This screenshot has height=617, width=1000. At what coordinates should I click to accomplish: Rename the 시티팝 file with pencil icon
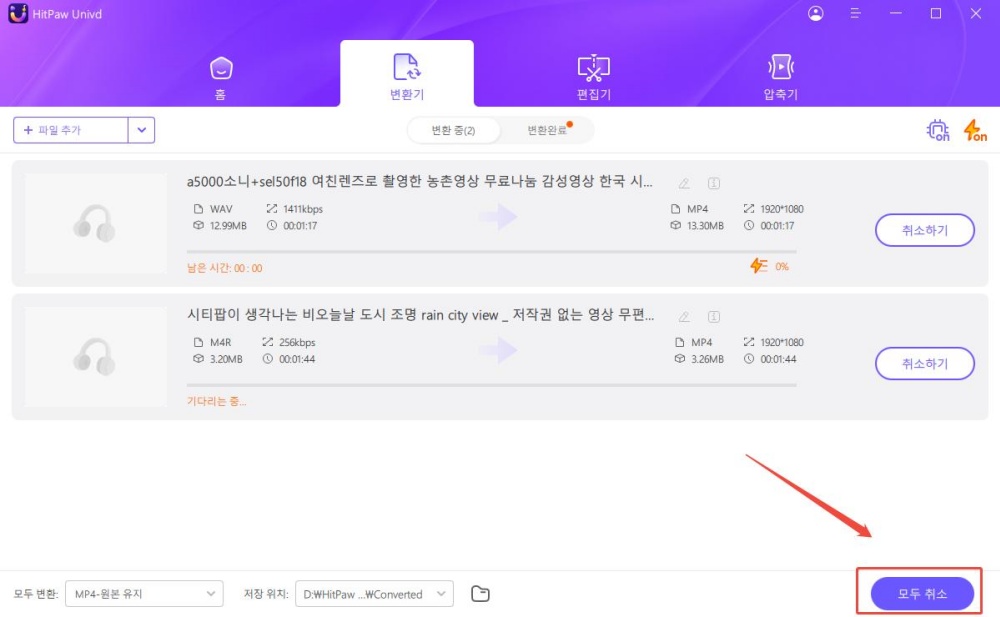[684, 317]
